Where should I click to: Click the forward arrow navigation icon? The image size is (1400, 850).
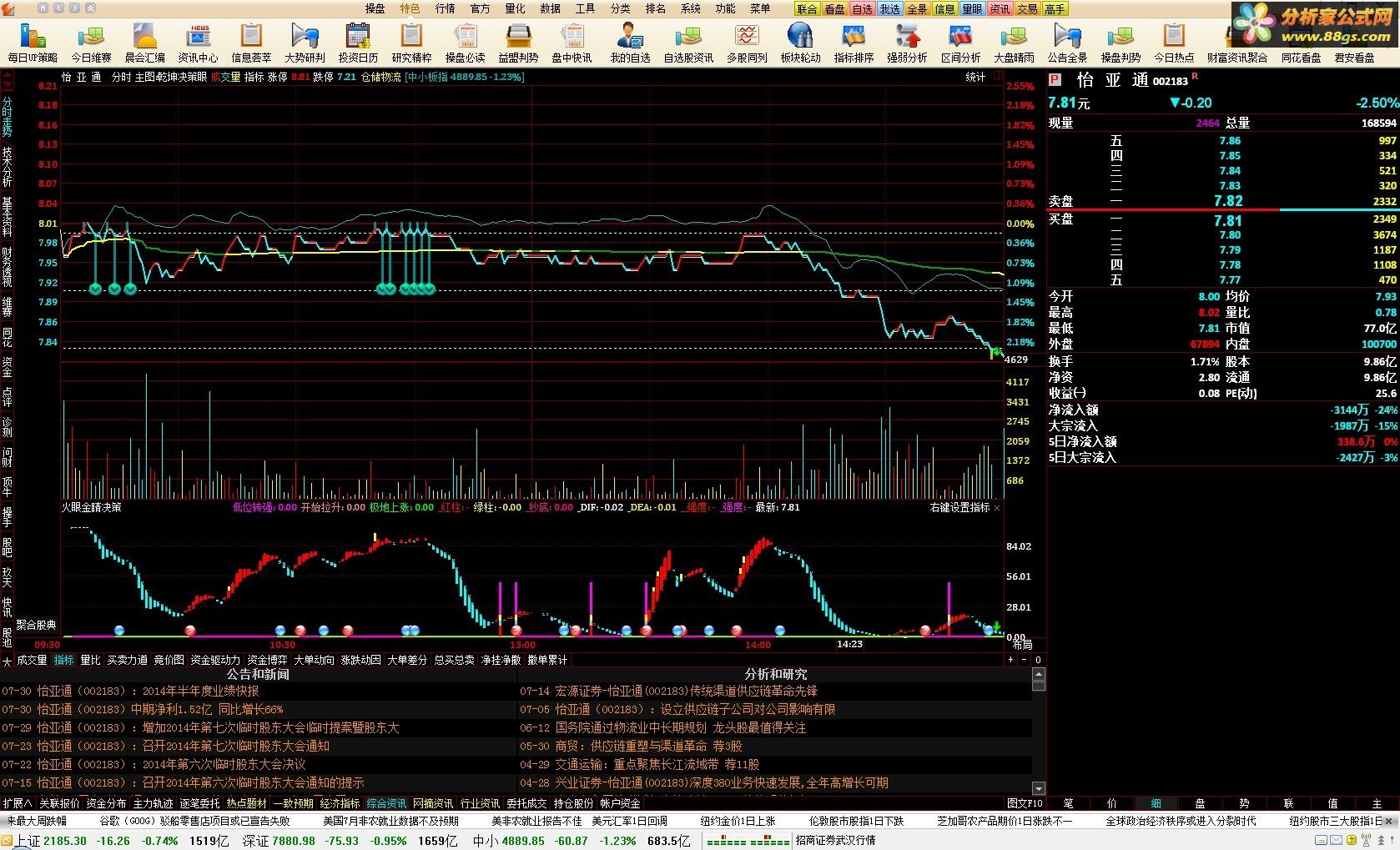click(73, 8)
